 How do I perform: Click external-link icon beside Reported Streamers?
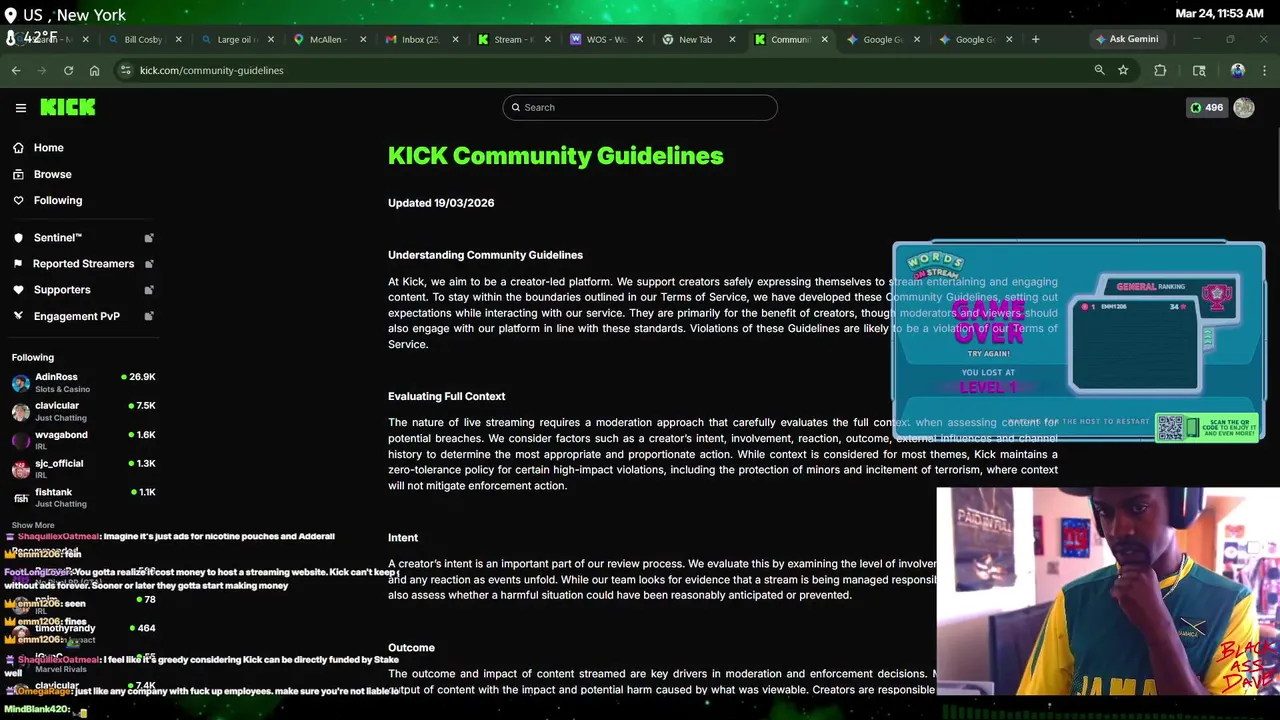[149, 264]
